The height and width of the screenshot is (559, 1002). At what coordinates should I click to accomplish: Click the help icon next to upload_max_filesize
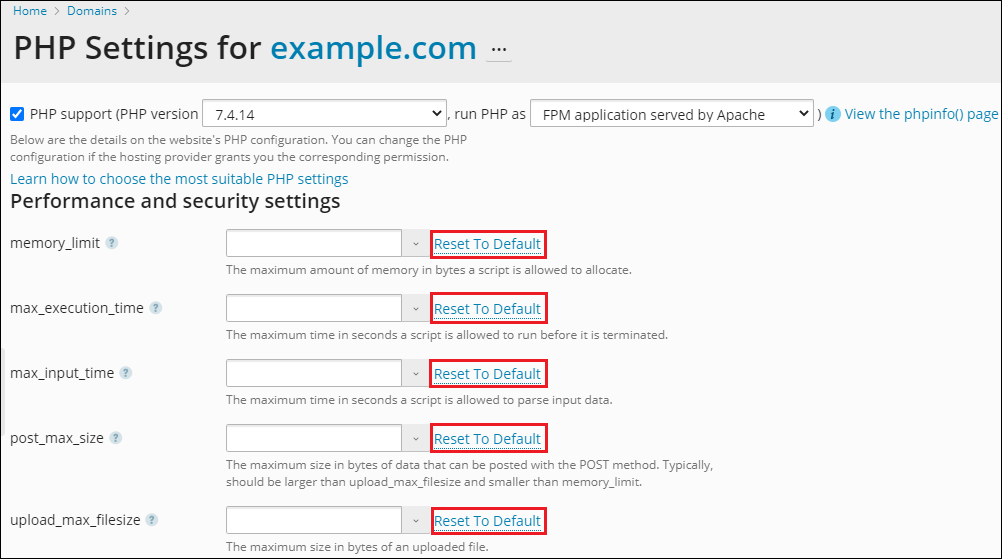[152, 520]
